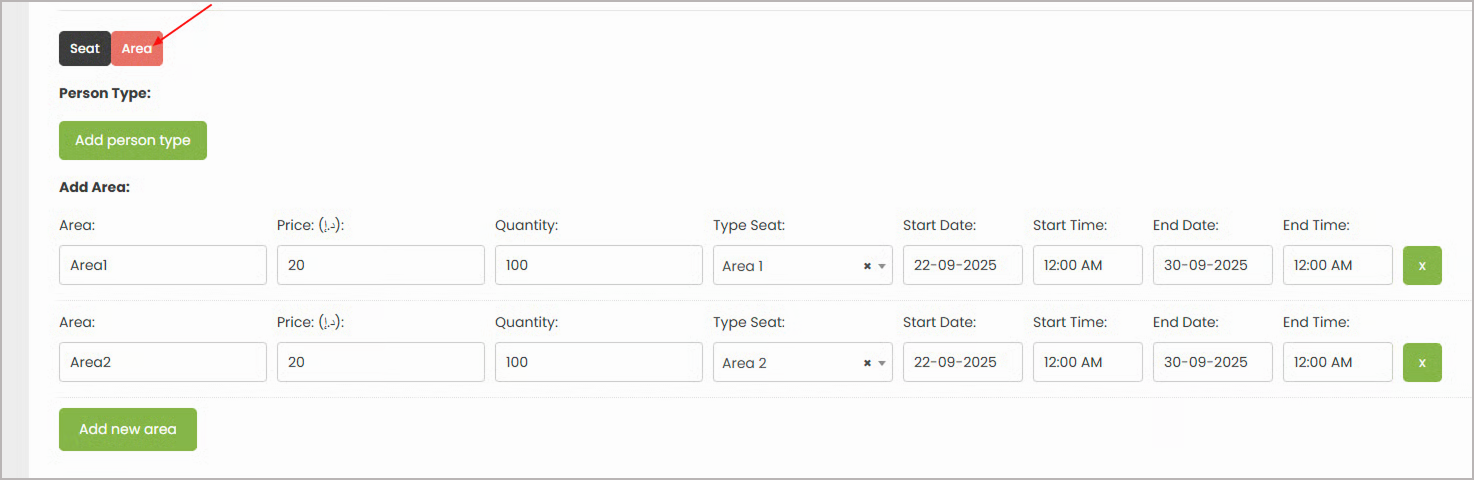The height and width of the screenshot is (480, 1474).
Task: Click the Quantity field in Area2 row
Action: point(599,362)
